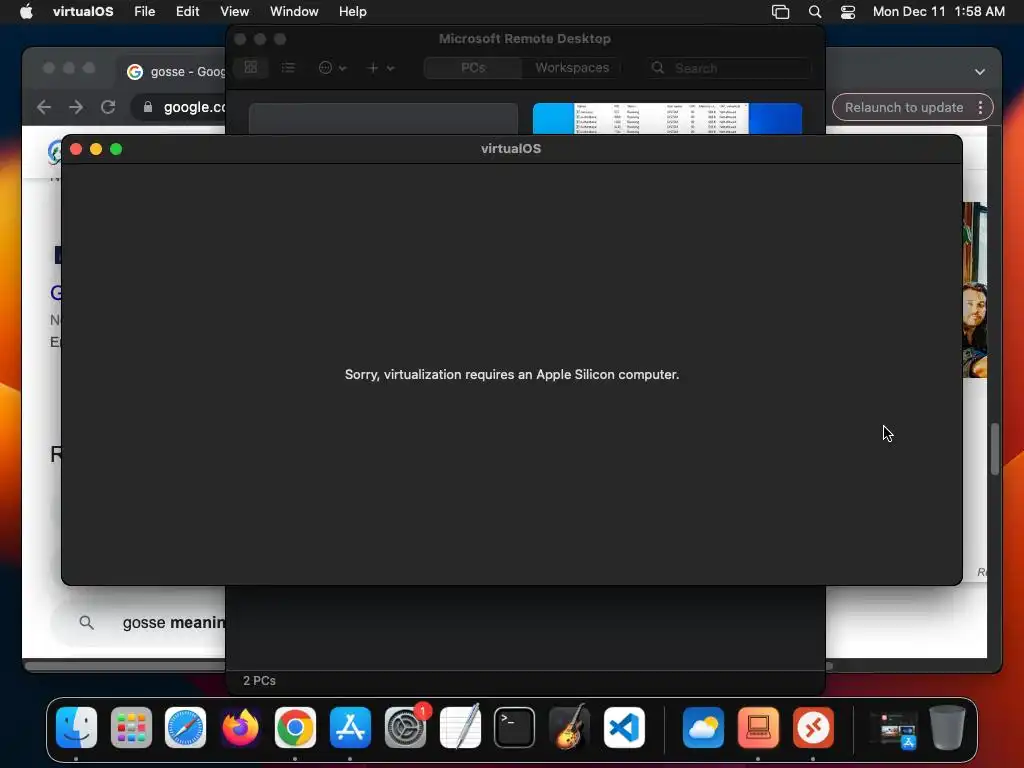
Task: Open Remote Desktop more options dropdown
Action: click(x=332, y=67)
